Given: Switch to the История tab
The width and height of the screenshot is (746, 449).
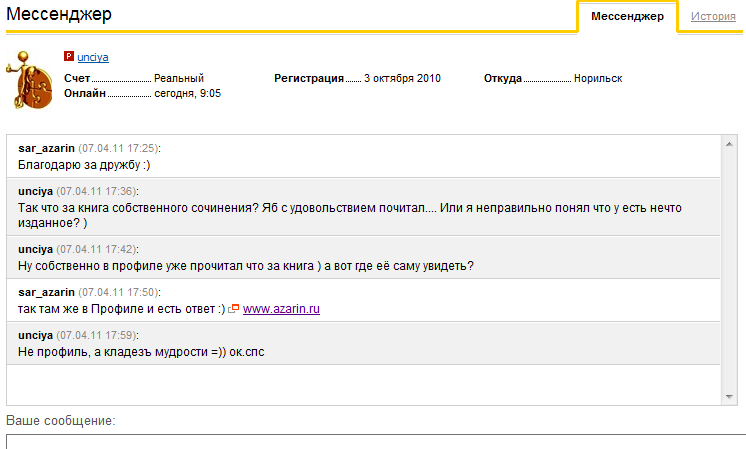Looking at the screenshot, I should tap(712, 17).
